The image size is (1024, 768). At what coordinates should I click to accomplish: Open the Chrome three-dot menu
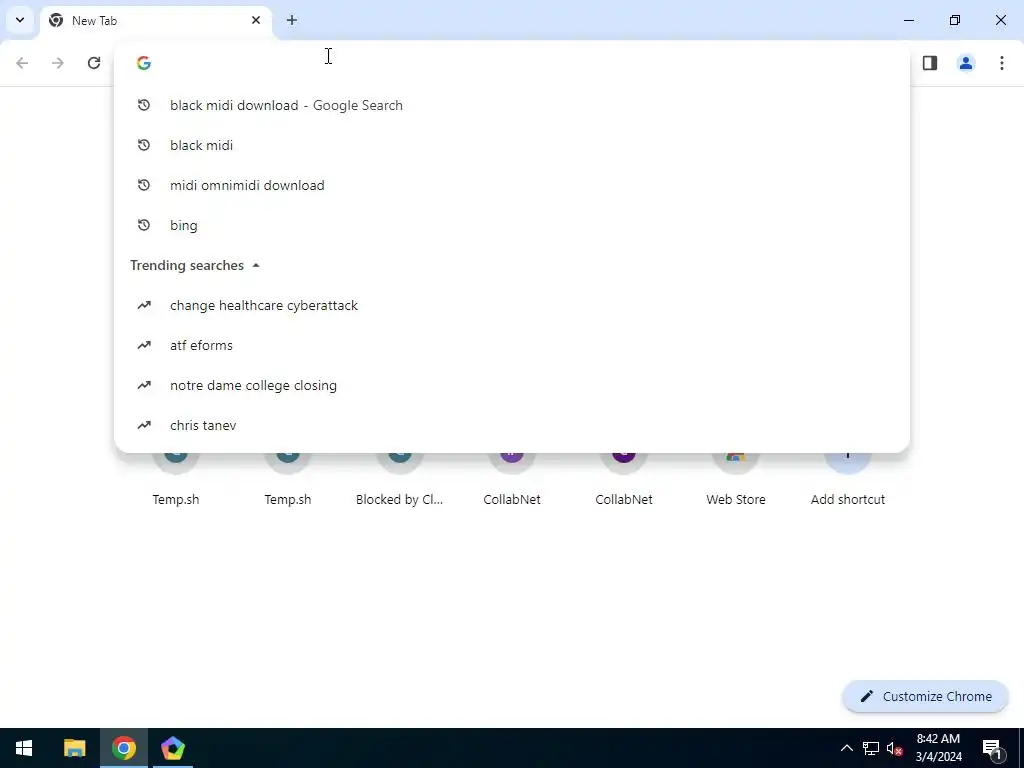click(1002, 63)
